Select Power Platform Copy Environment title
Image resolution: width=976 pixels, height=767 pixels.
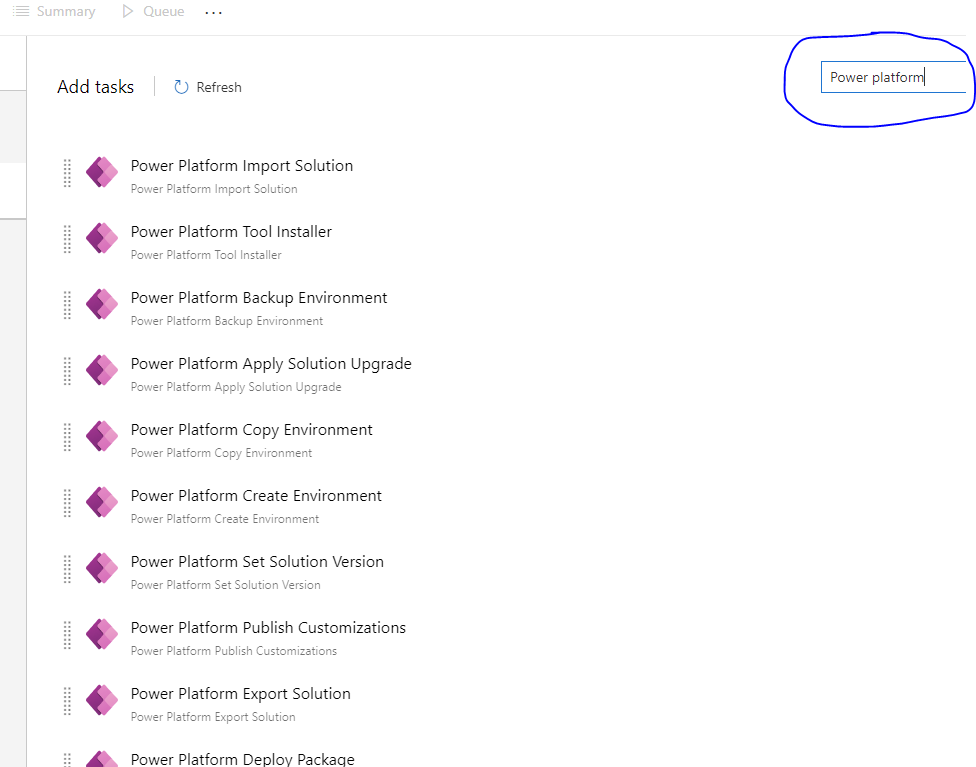[251, 430]
